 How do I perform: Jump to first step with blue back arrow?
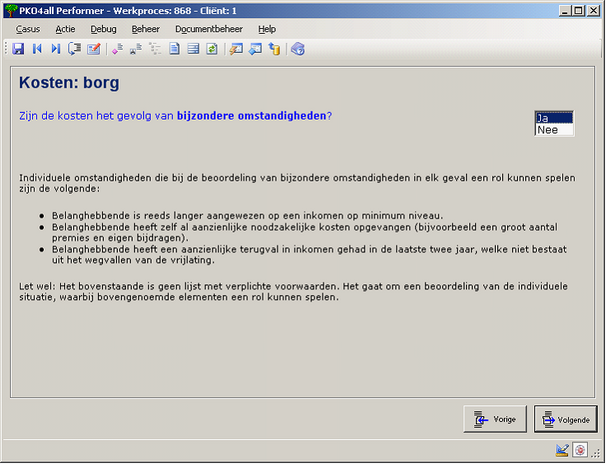tap(37, 49)
